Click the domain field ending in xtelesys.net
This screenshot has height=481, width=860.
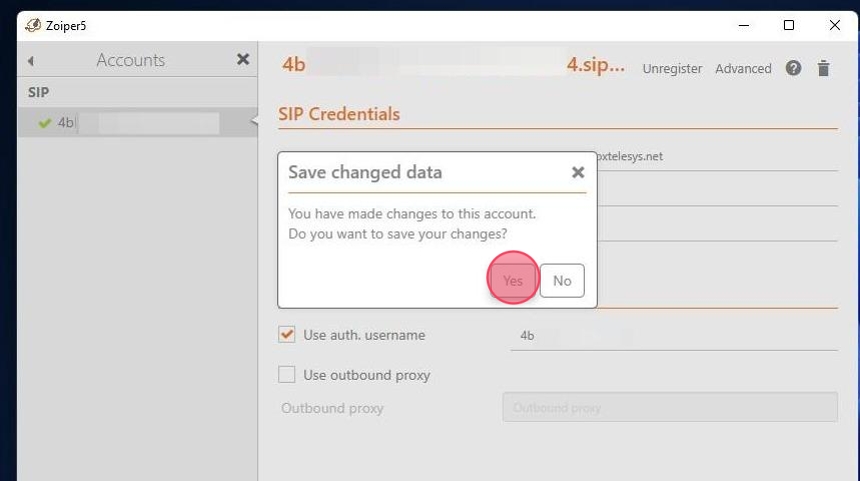(715, 157)
